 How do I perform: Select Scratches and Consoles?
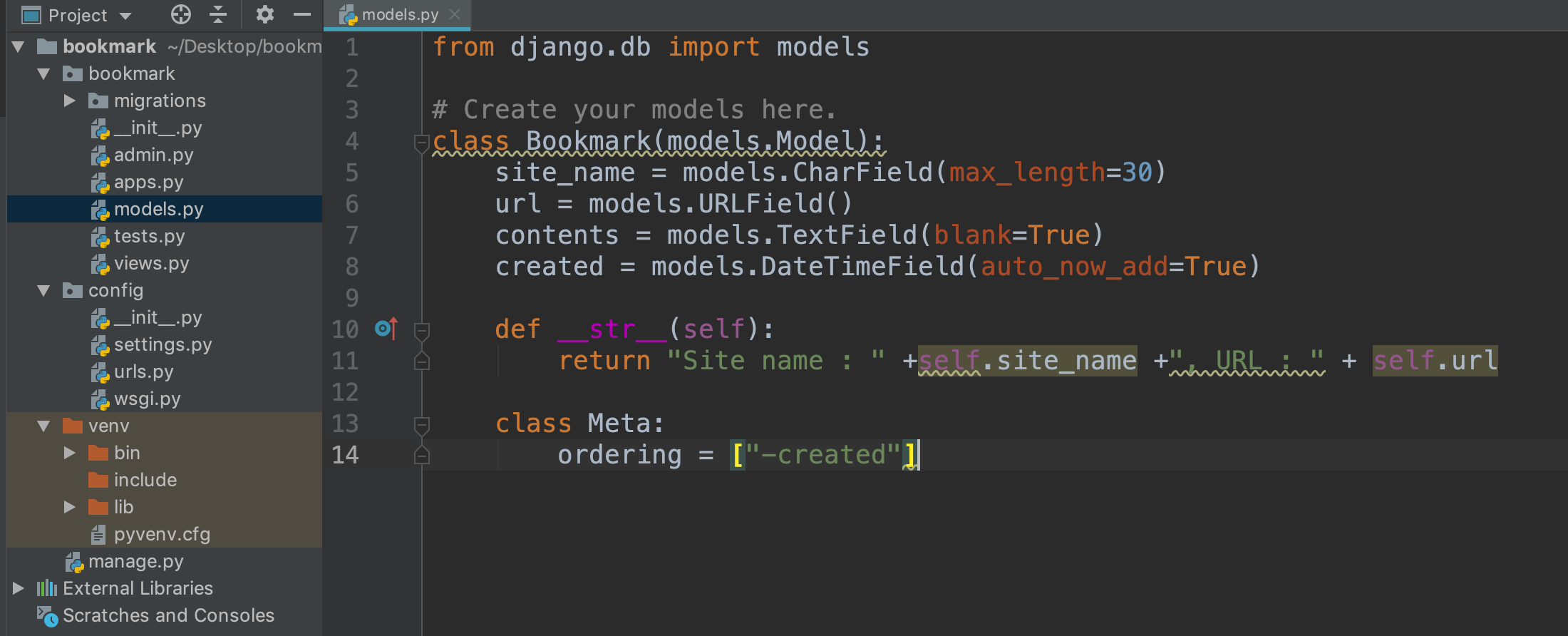[x=168, y=615]
